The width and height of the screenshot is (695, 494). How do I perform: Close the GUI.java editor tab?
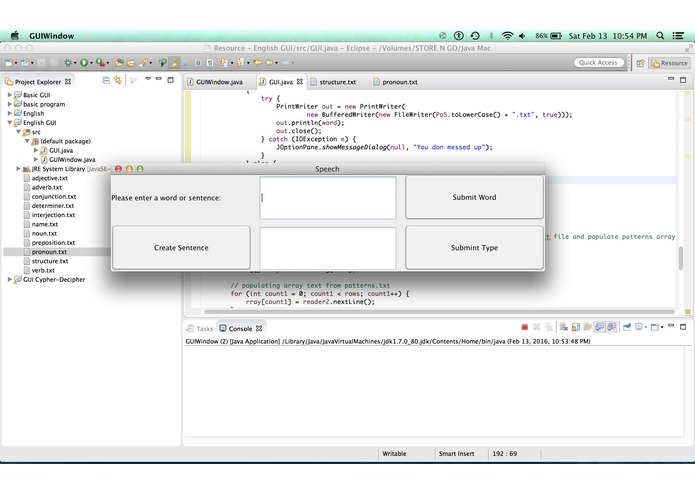[x=300, y=82]
